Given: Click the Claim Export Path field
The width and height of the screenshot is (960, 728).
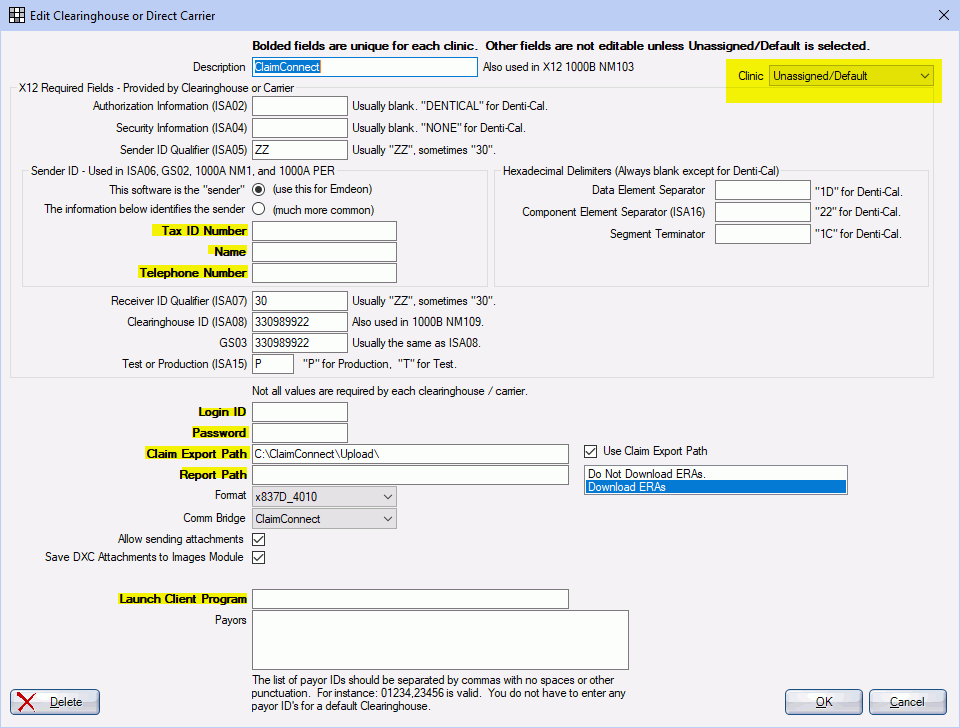Looking at the screenshot, I should 410,454.
